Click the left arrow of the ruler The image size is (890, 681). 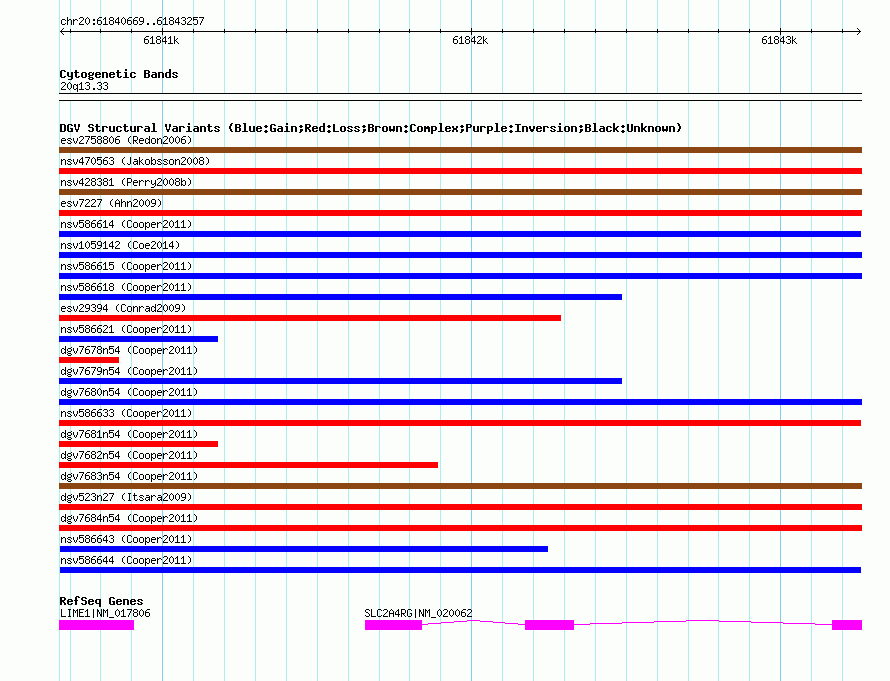pos(63,31)
